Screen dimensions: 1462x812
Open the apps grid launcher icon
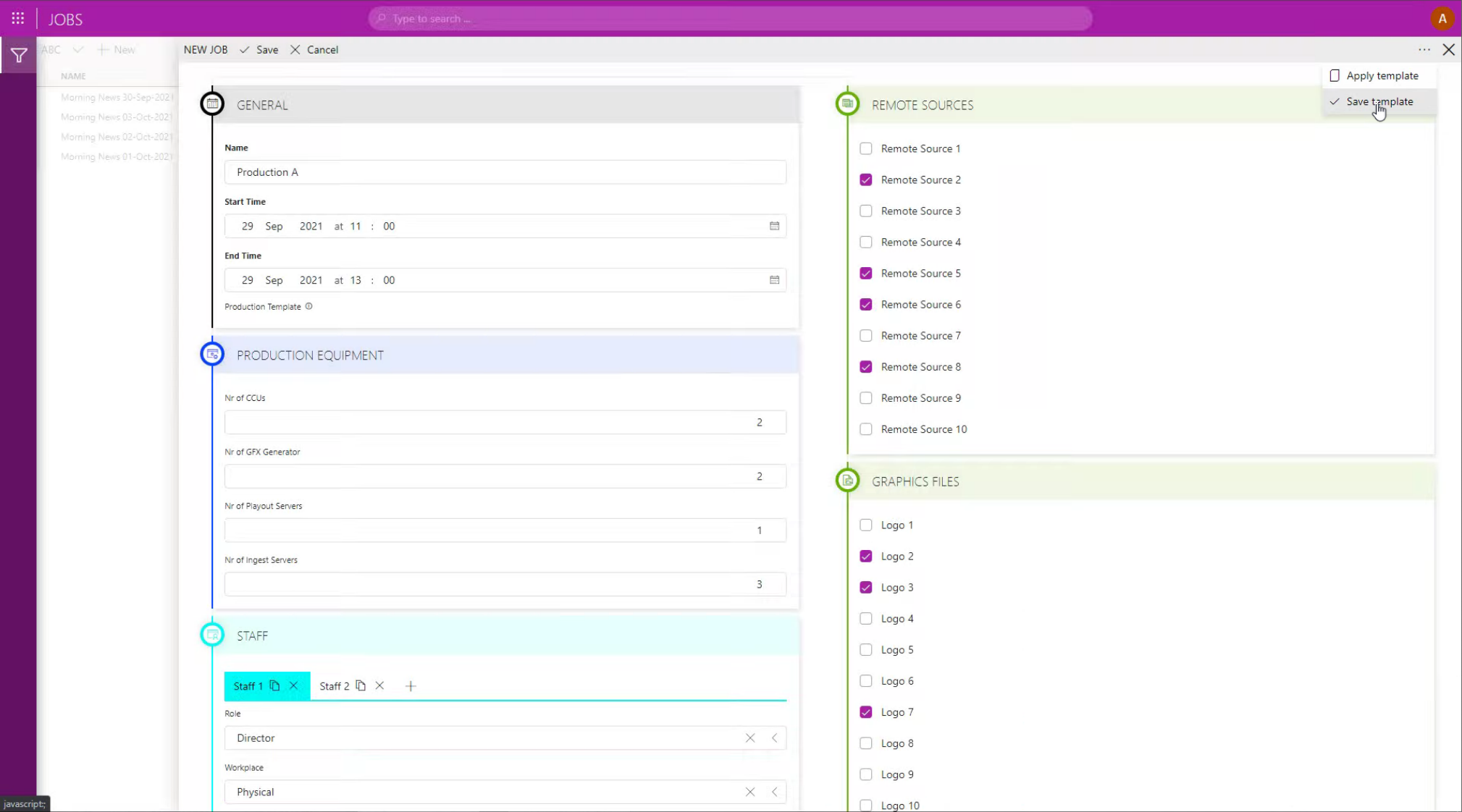pyautogui.click(x=18, y=19)
